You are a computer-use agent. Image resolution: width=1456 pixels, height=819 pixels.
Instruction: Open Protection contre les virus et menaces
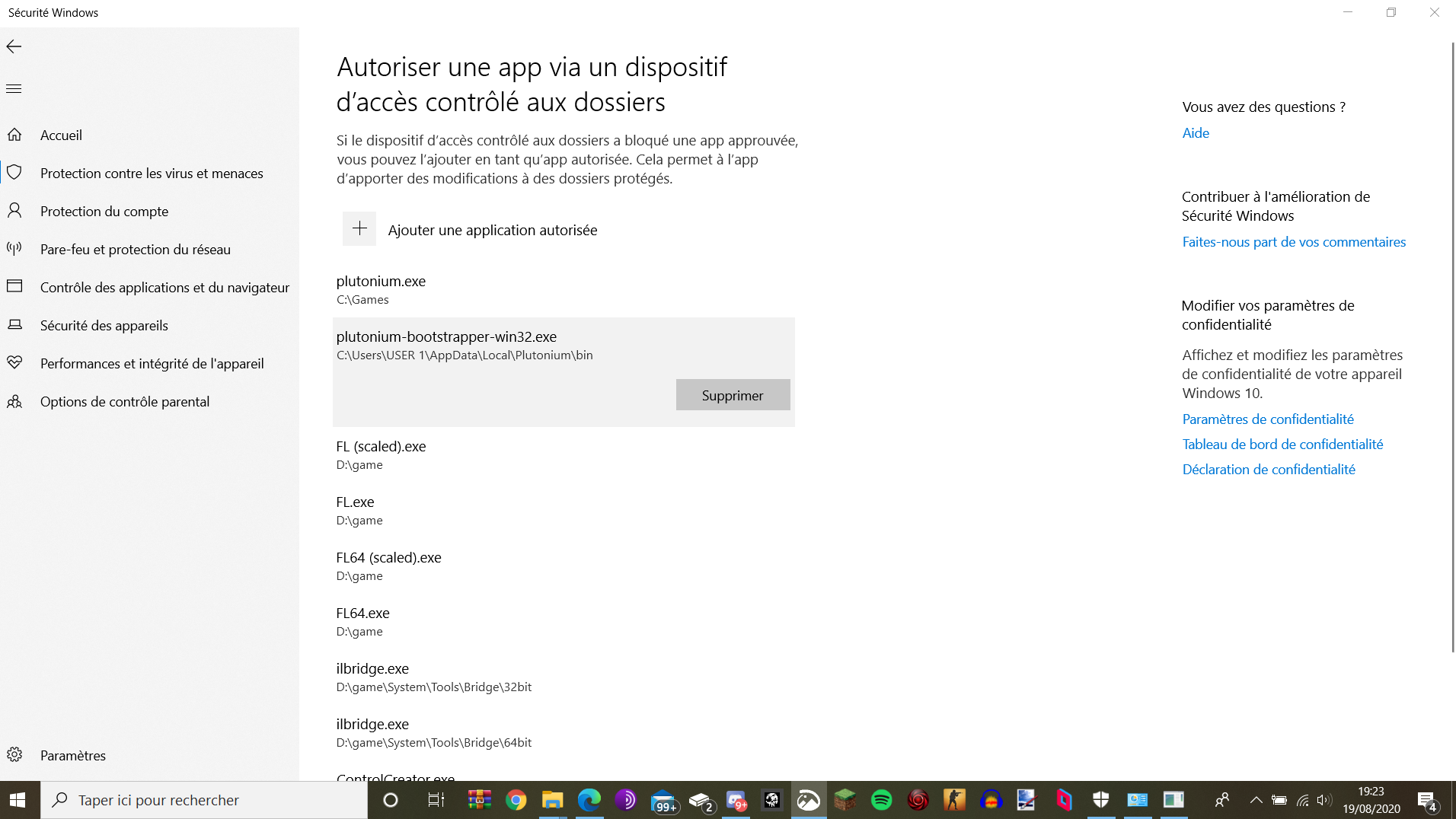[149, 173]
